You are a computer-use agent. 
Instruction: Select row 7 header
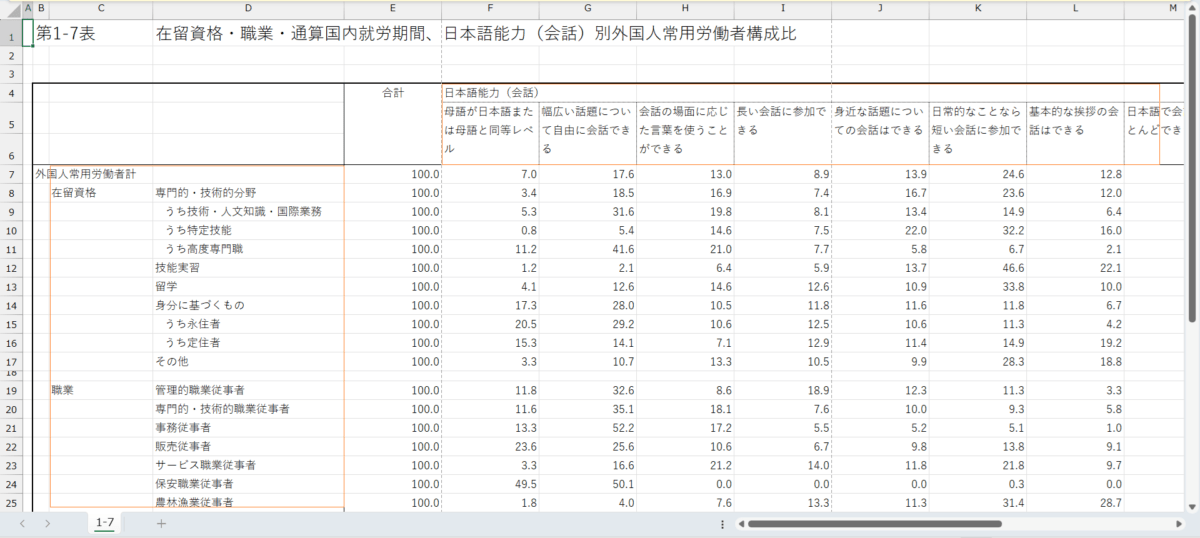click(11, 174)
